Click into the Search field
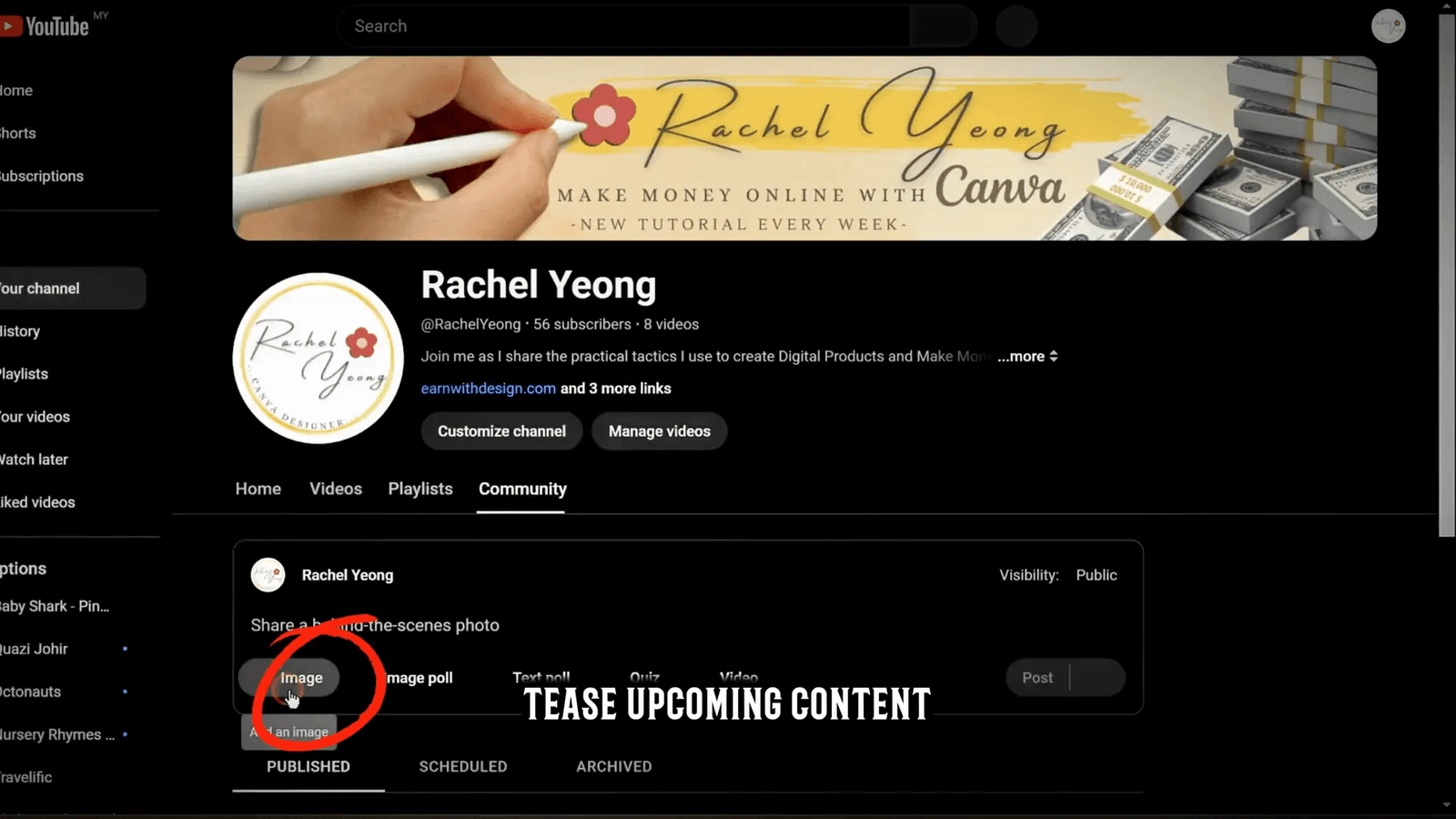Image resolution: width=1456 pixels, height=819 pixels. pyautogui.click(x=623, y=26)
